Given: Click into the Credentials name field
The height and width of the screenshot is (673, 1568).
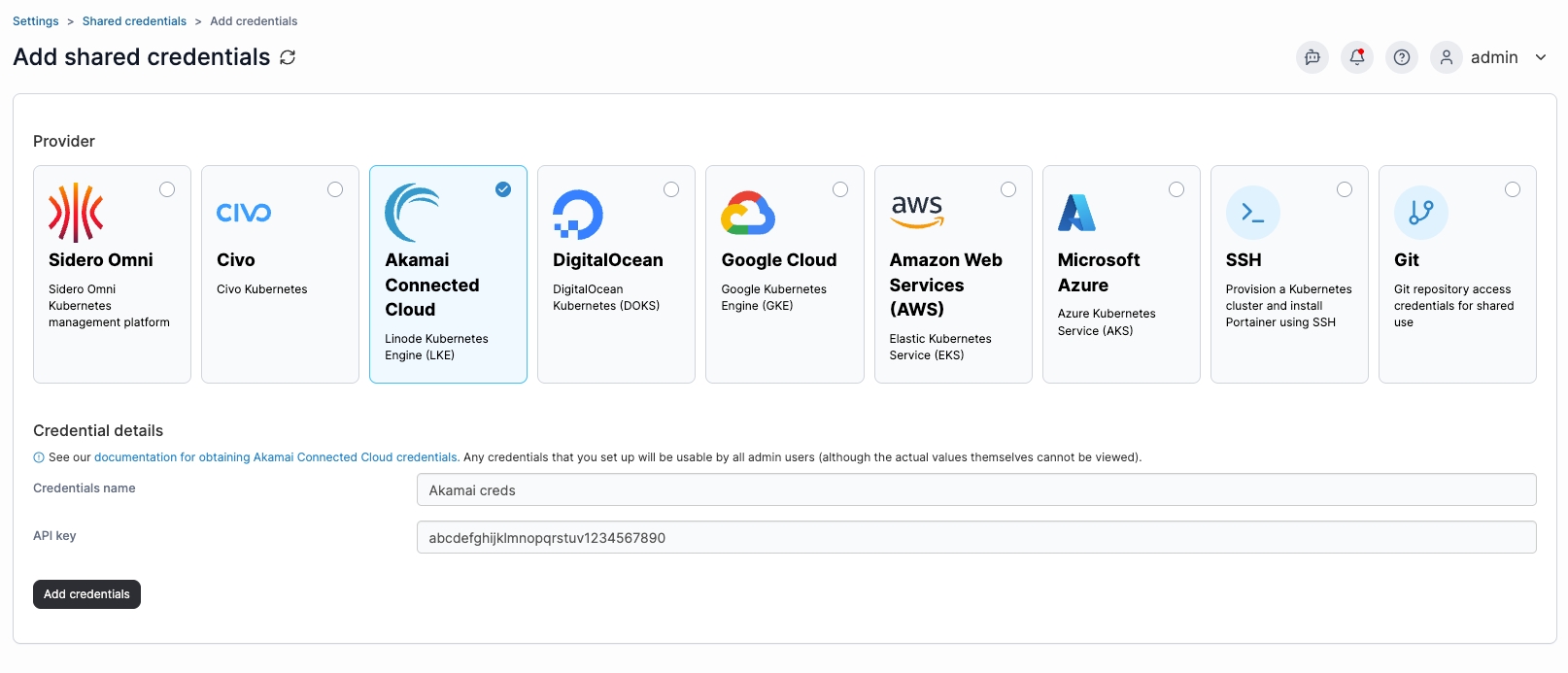Looking at the screenshot, I should (975, 489).
